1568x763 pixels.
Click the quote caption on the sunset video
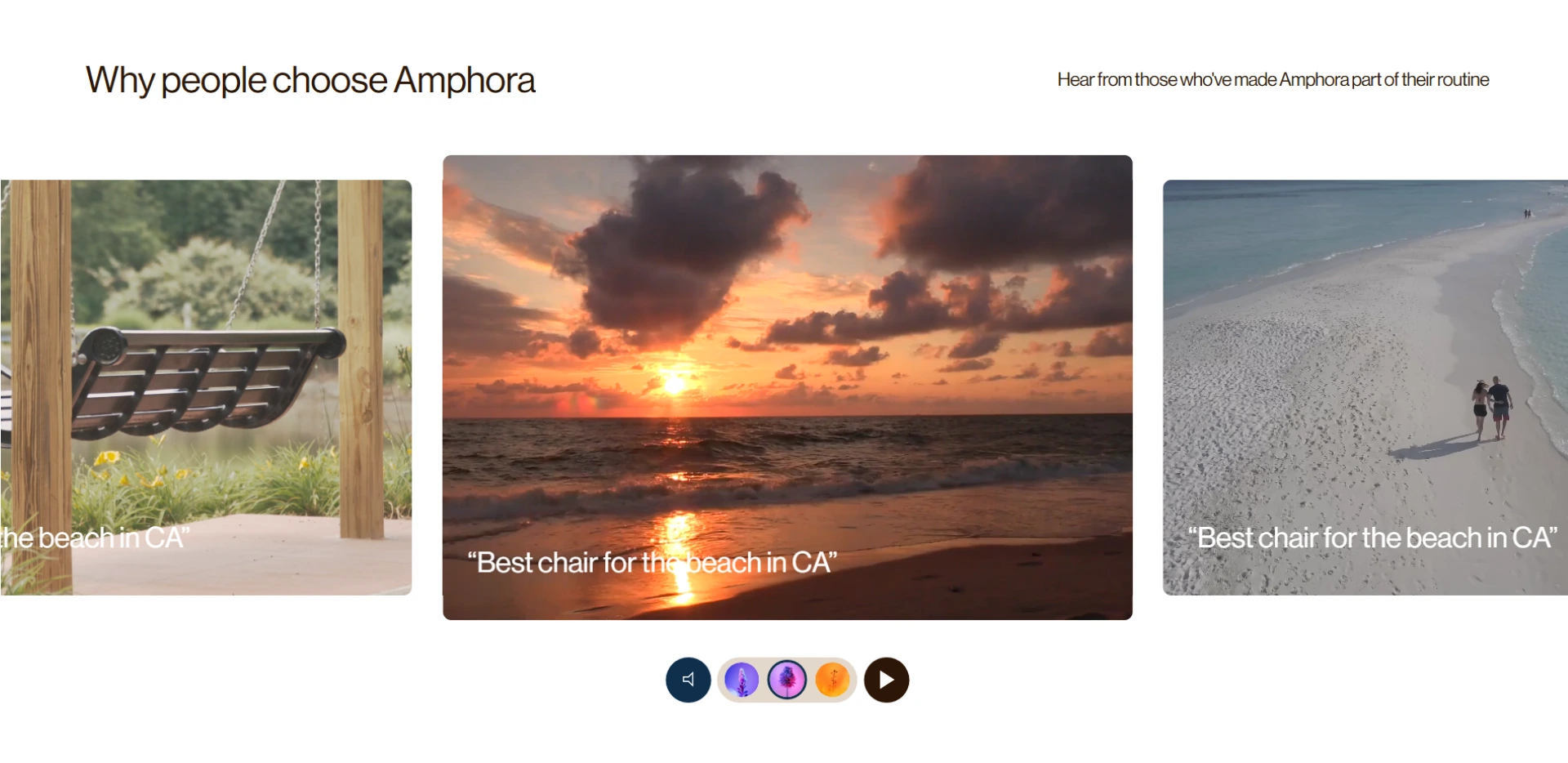(x=653, y=562)
